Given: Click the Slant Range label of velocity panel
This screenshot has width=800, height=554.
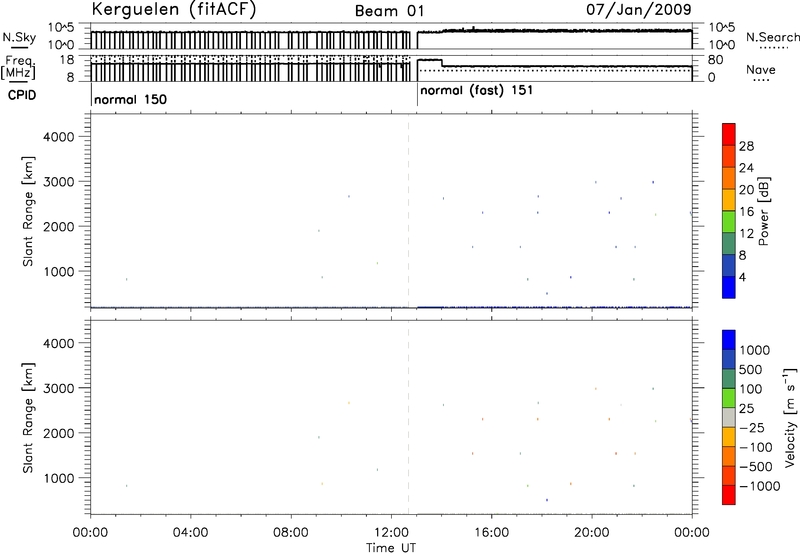Looking at the screenshot, I should point(28,418).
